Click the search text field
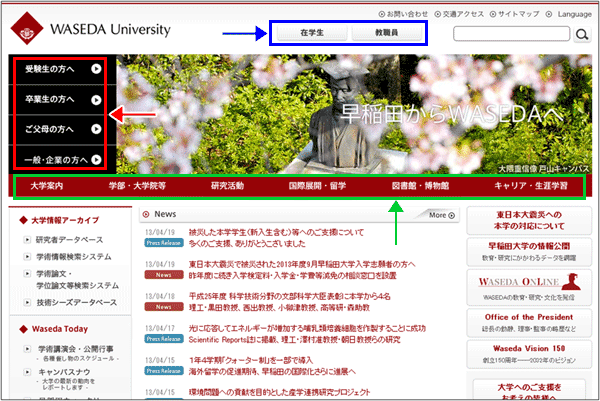Screen dimensions: 600x401 [x=512, y=34]
